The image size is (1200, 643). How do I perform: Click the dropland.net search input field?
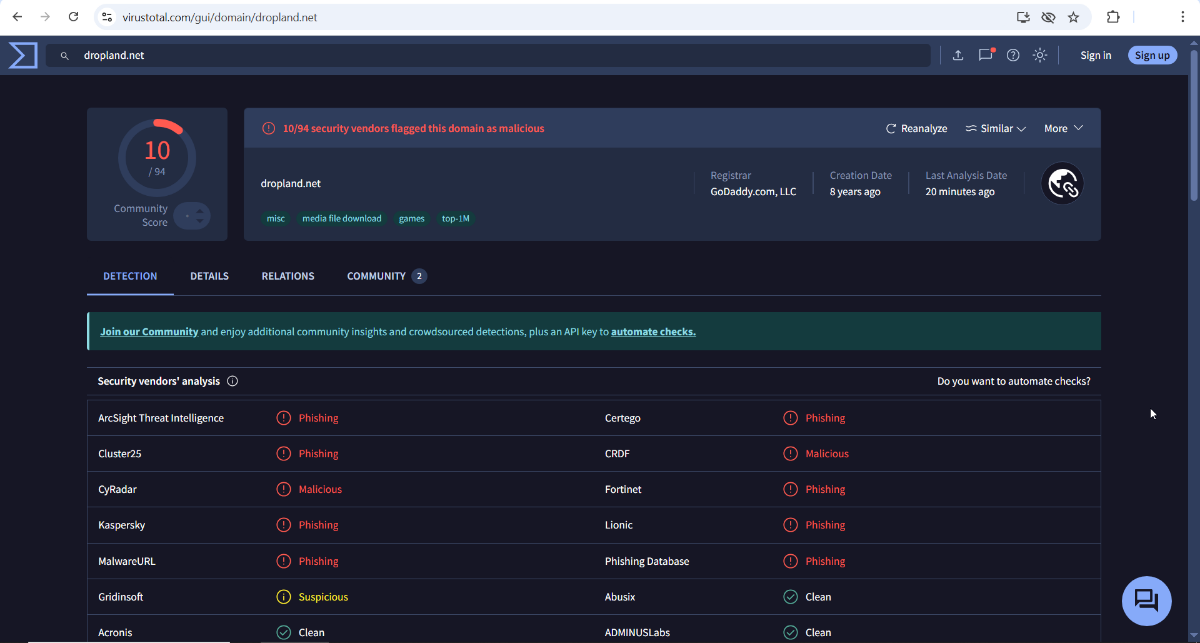(x=488, y=56)
